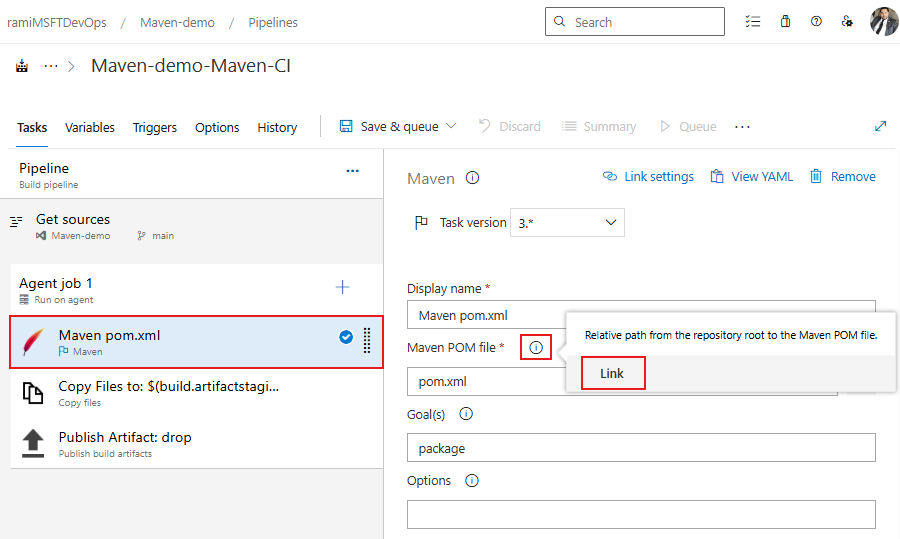Open Pipeline more options ellipsis
Screen dimensions: 900x539
click(352, 171)
